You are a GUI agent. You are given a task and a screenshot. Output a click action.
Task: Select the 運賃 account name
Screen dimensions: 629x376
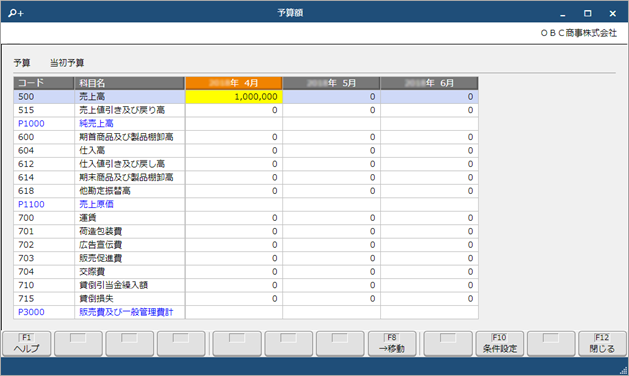pos(87,218)
